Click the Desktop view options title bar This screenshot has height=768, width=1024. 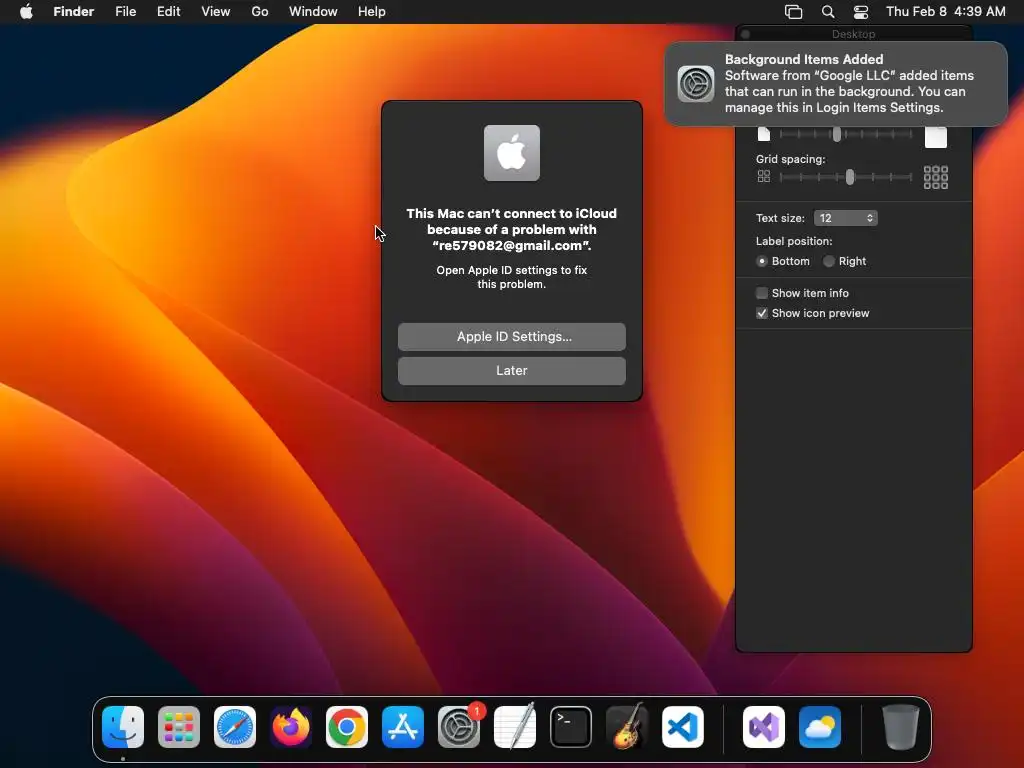854,34
